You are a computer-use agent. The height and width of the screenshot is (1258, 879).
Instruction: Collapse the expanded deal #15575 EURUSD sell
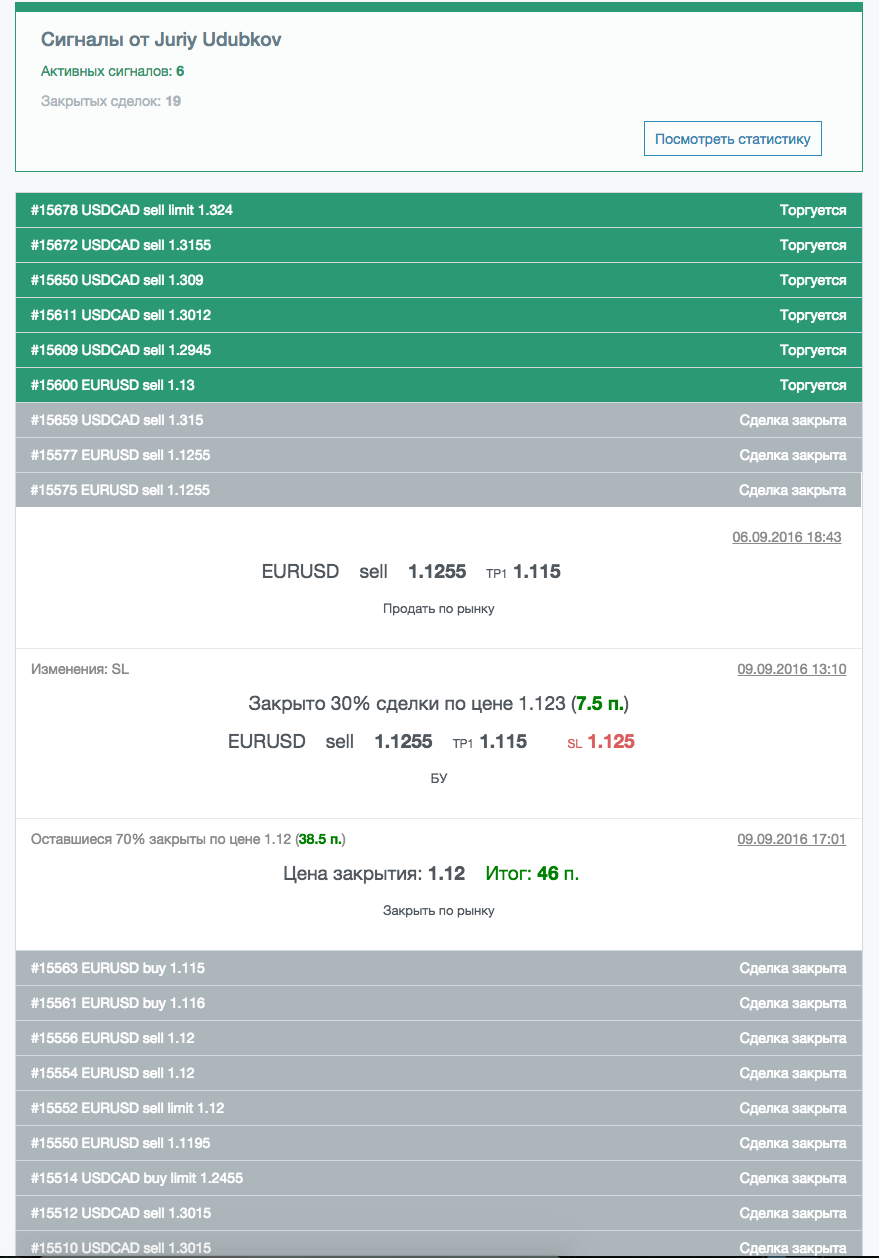point(438,490)
